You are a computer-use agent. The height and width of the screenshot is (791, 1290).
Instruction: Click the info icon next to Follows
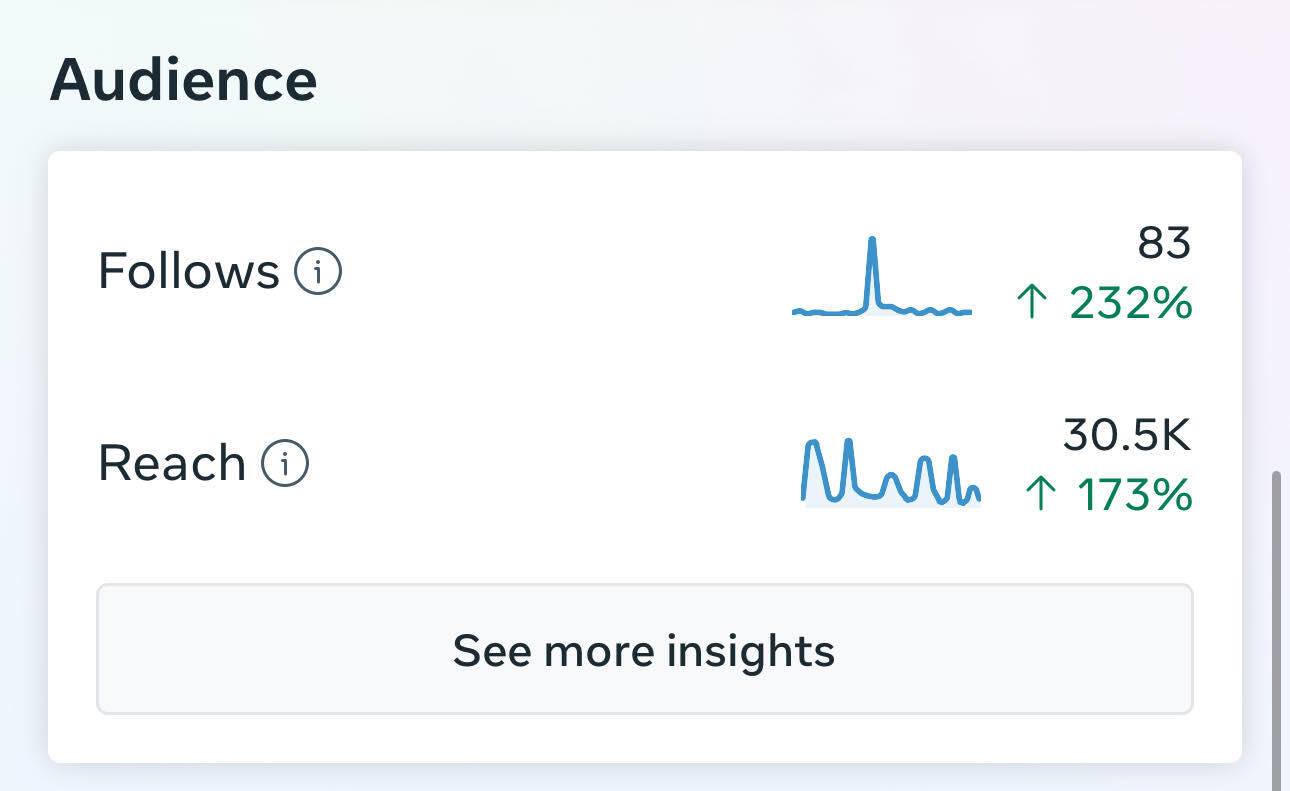pos(318,271)
